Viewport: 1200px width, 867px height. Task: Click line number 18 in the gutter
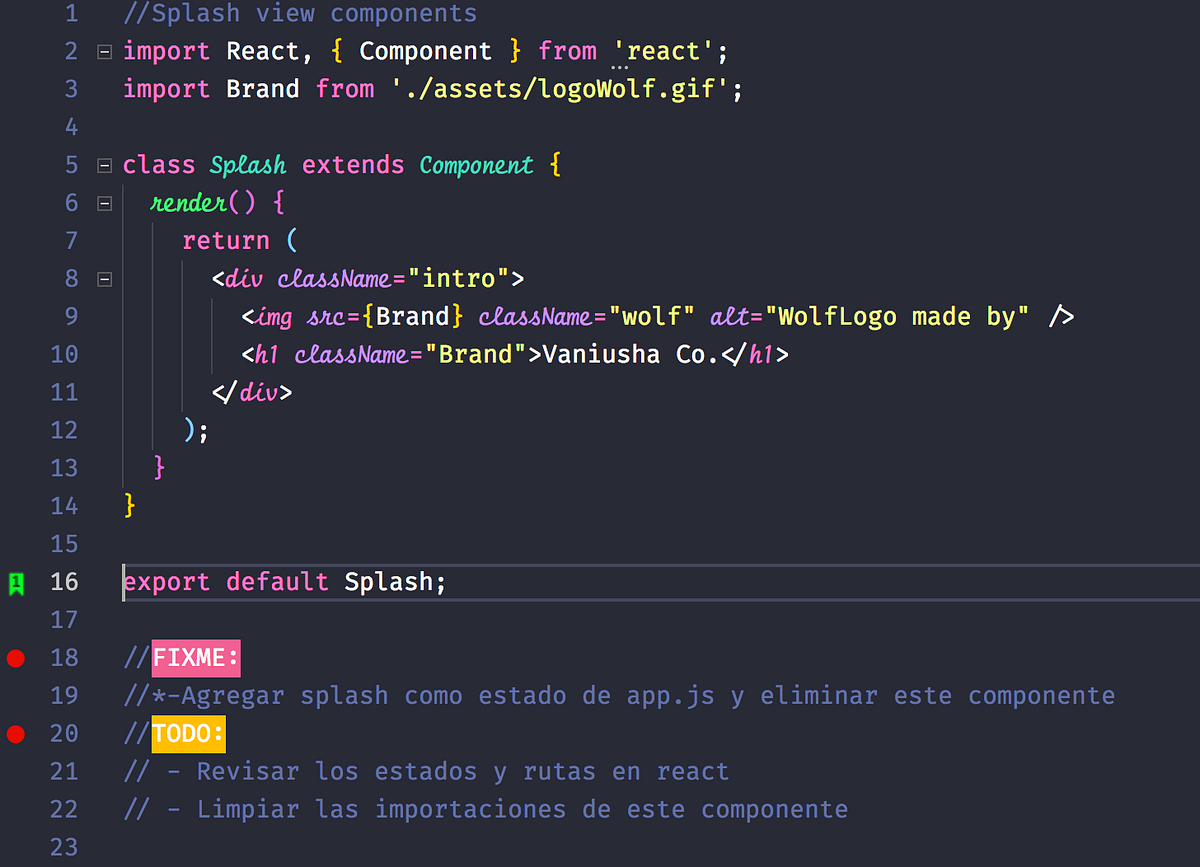[x=64, y=658]
